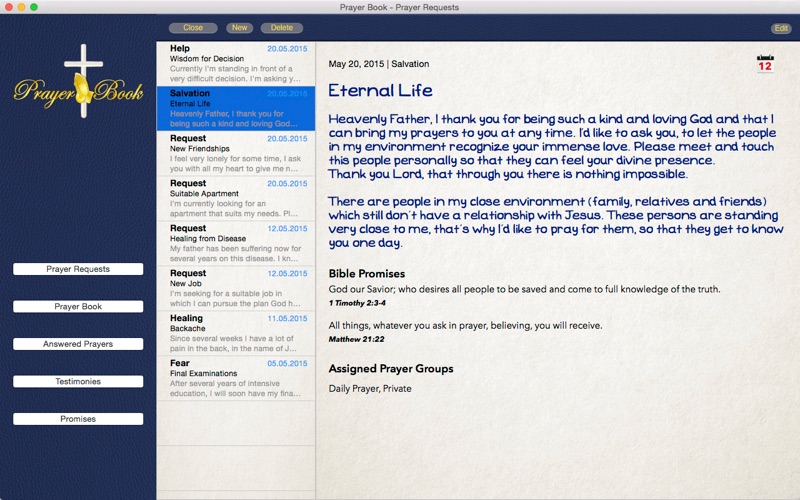Click the Close button in toolbar

pyautogui.click(x=193, y=28)
